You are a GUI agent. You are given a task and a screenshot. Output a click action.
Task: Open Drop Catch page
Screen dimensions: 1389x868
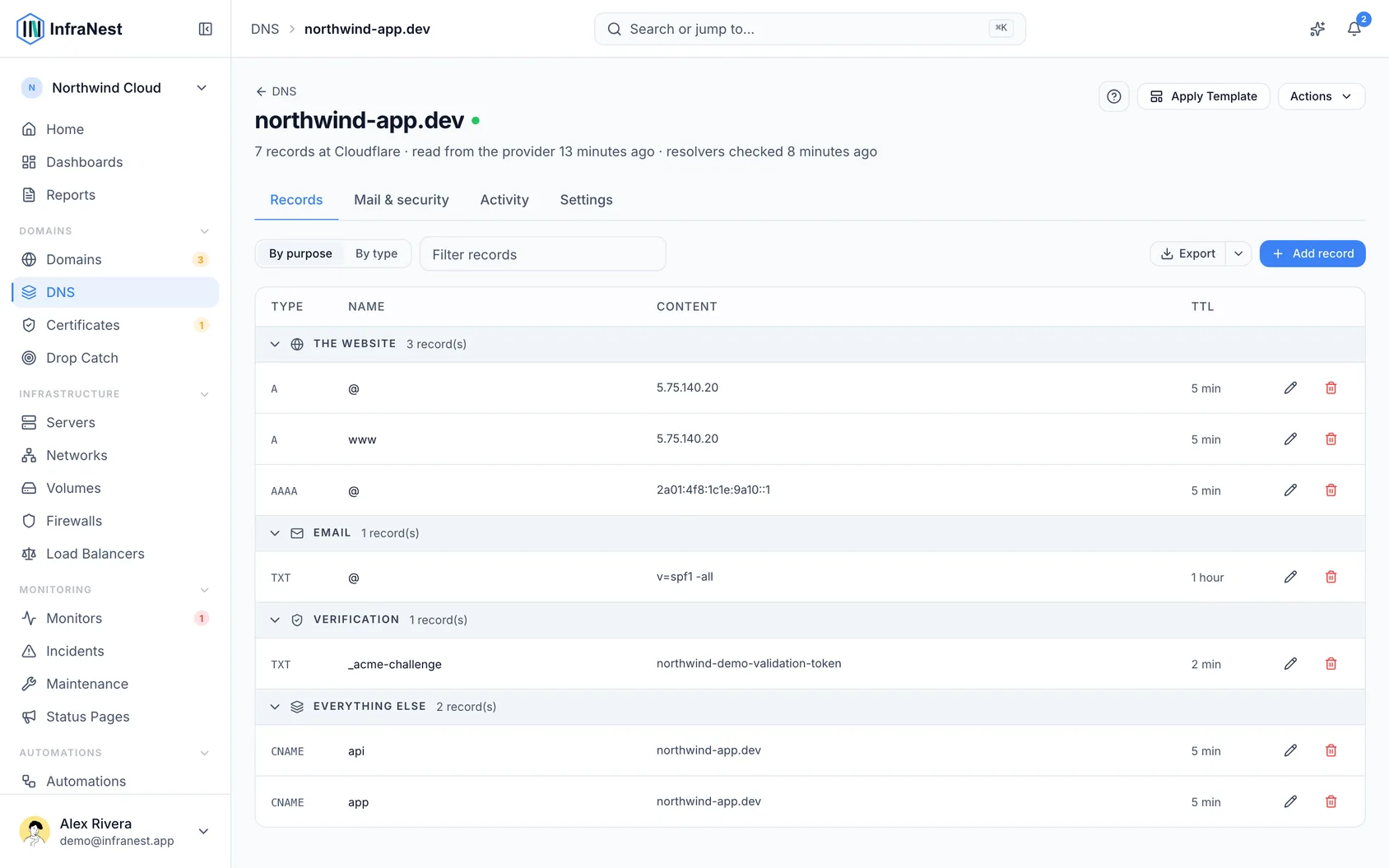(115, 358)
